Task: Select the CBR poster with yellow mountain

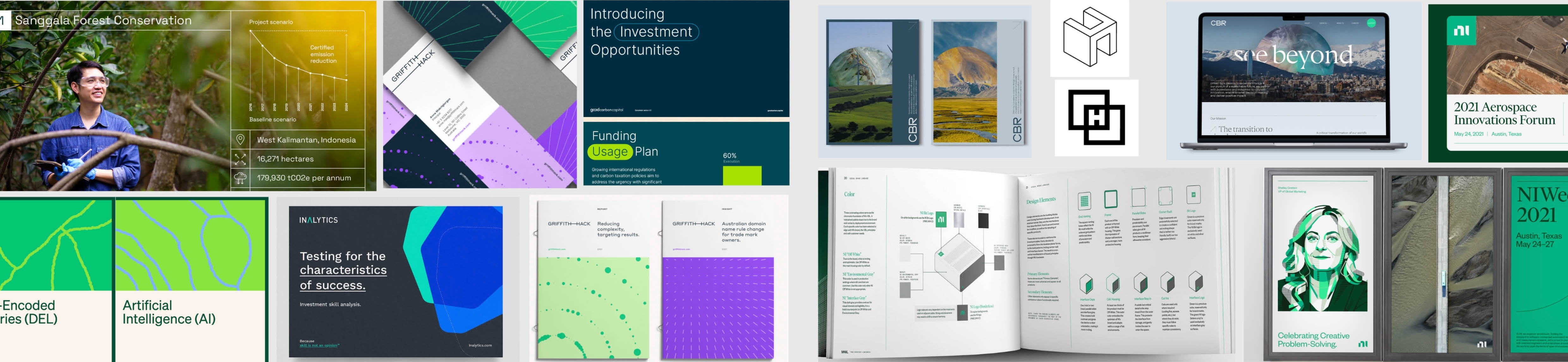Action: coord(978,83)
